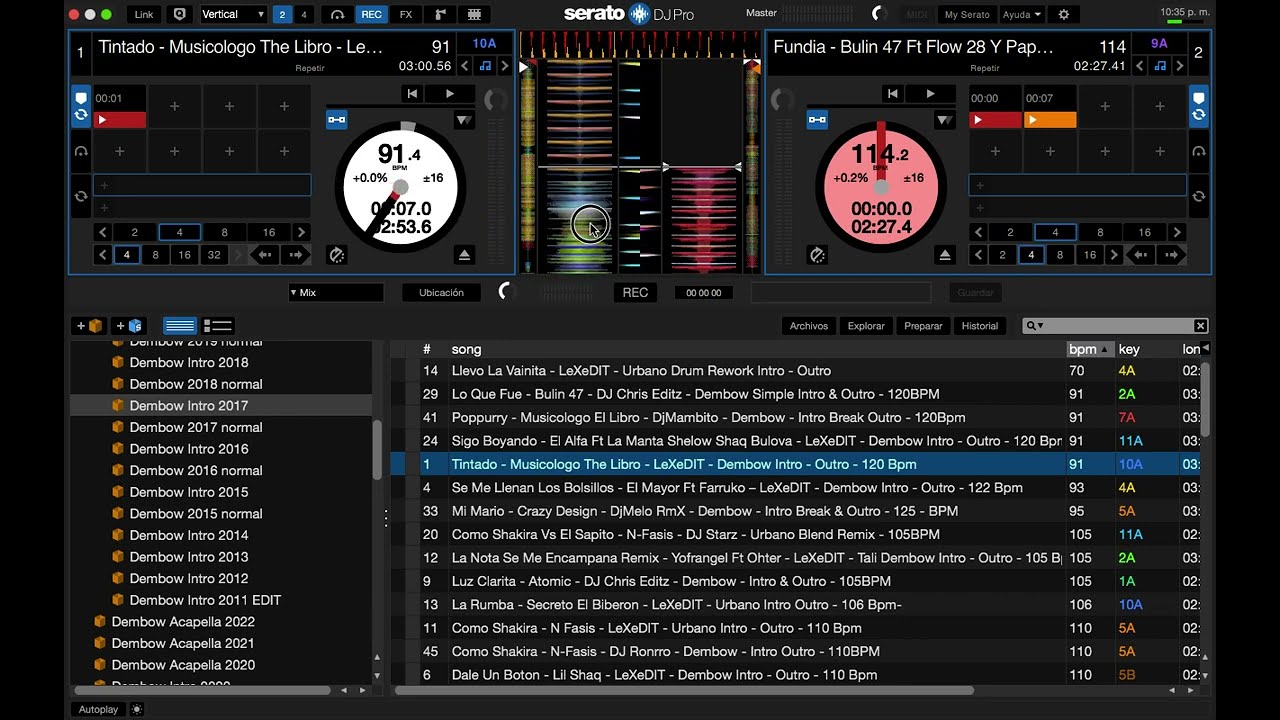Jump to track start on deck 2
The image size is (1280, 720).
(x=892, y=93)
